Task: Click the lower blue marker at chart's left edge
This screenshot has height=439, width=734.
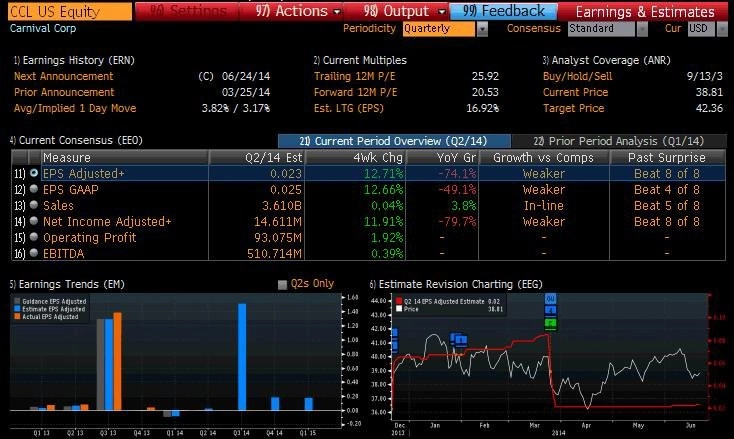Action: (x=395, y=346)
